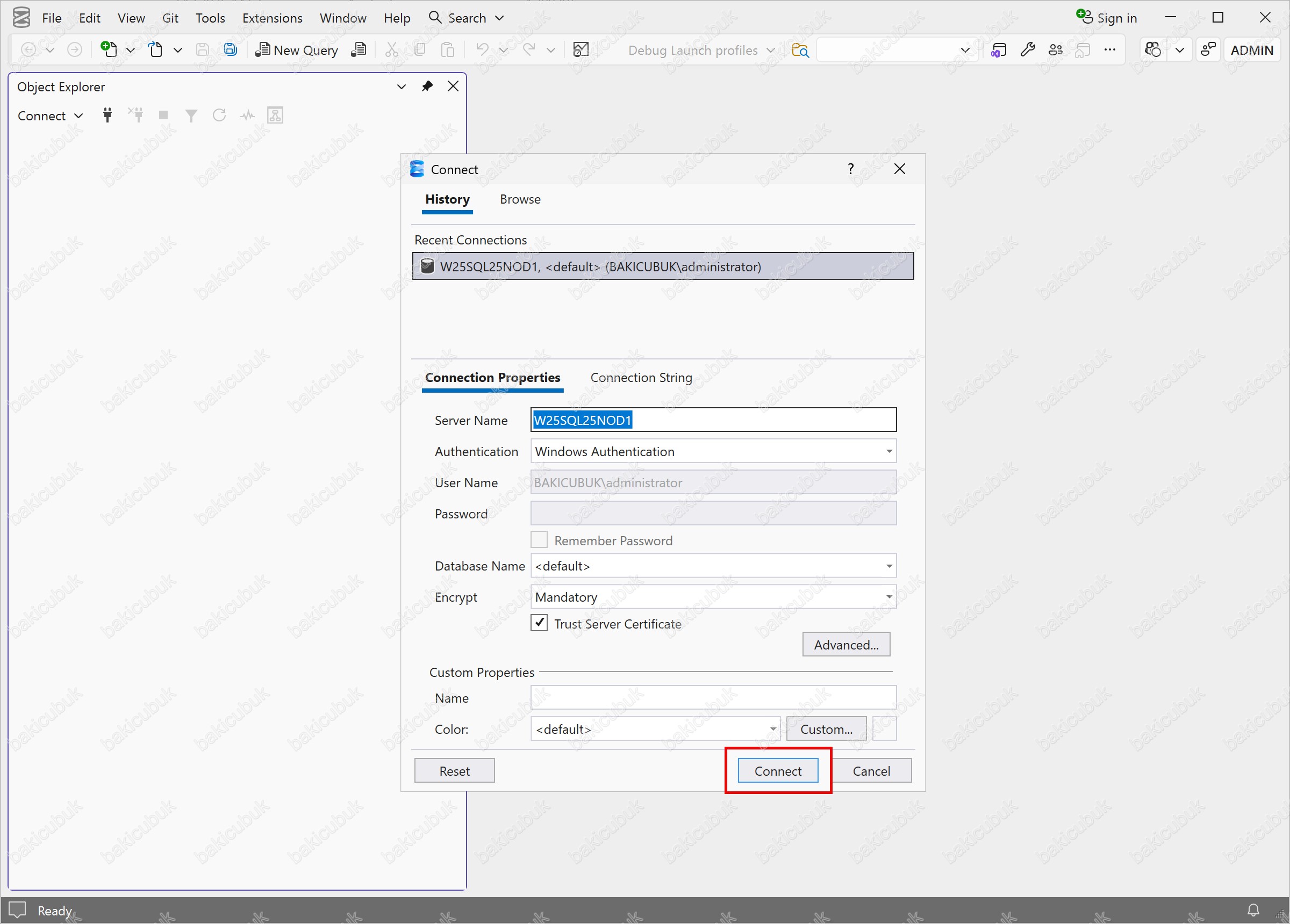The image size is (1290, 924).
Task: Pin the Object Explorer panel
Action: click(x=427, y=86)
